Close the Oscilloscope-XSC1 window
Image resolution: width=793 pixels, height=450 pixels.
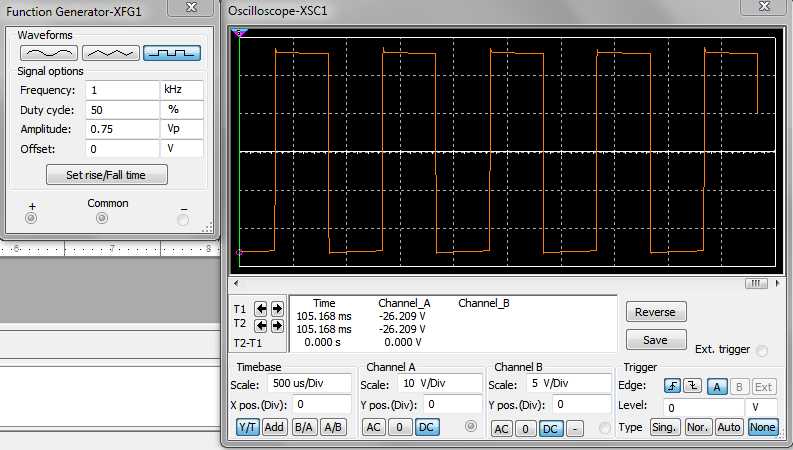(x=764, y=7)
